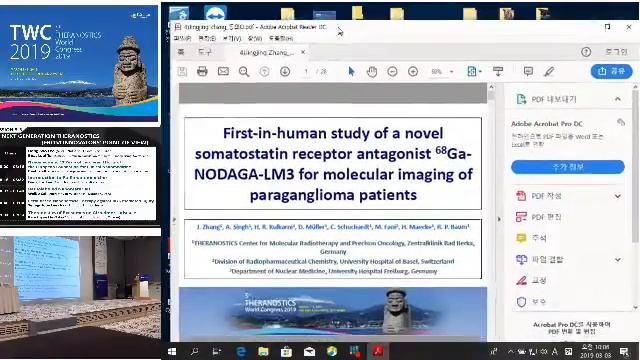Image resolution: width=640 pixels, height=360 pixels.
Task: Select the Jingjing Zhang document tab
Action: tap(267, 53)
